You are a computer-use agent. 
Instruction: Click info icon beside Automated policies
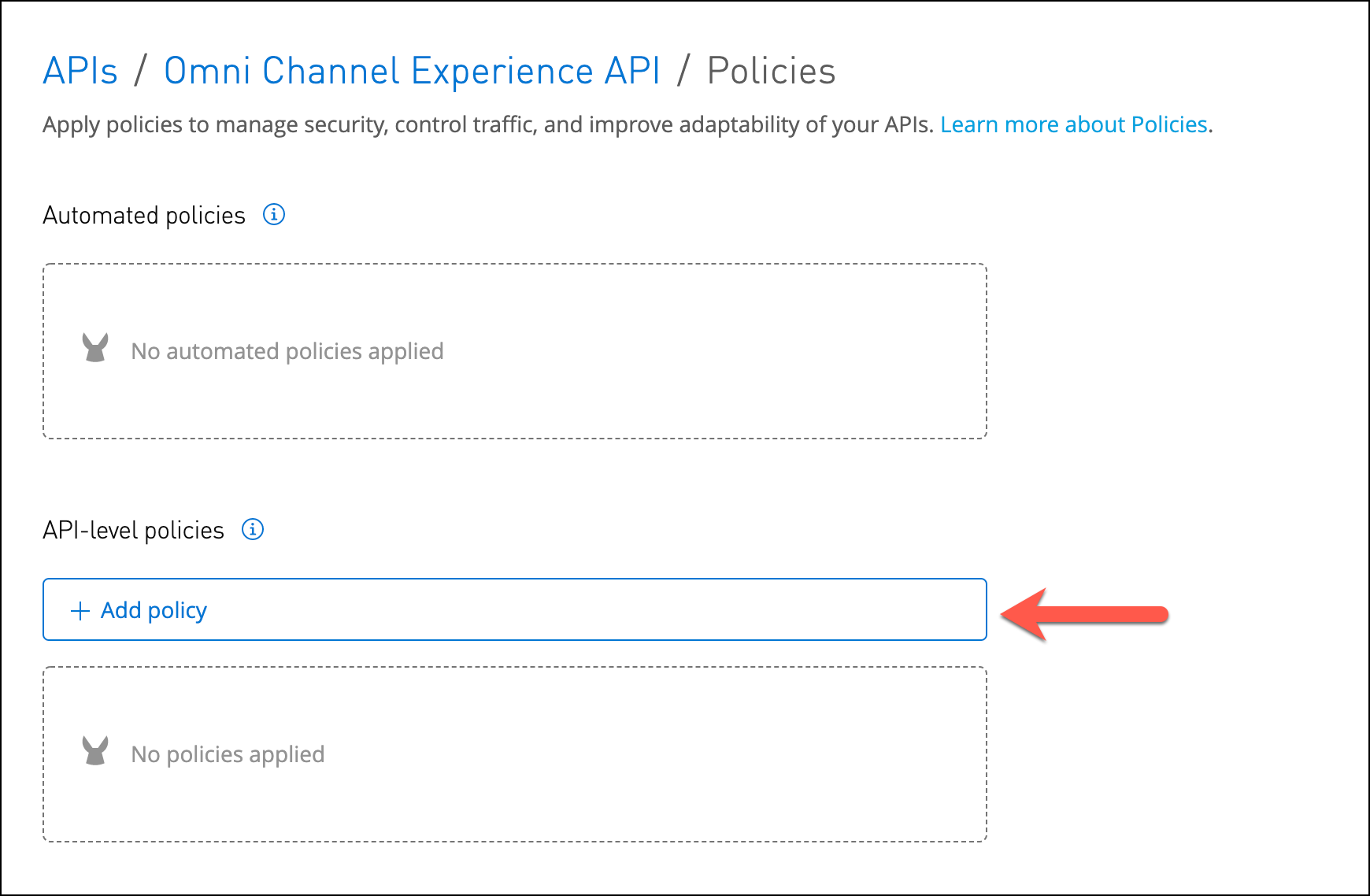tap(274, 214)
